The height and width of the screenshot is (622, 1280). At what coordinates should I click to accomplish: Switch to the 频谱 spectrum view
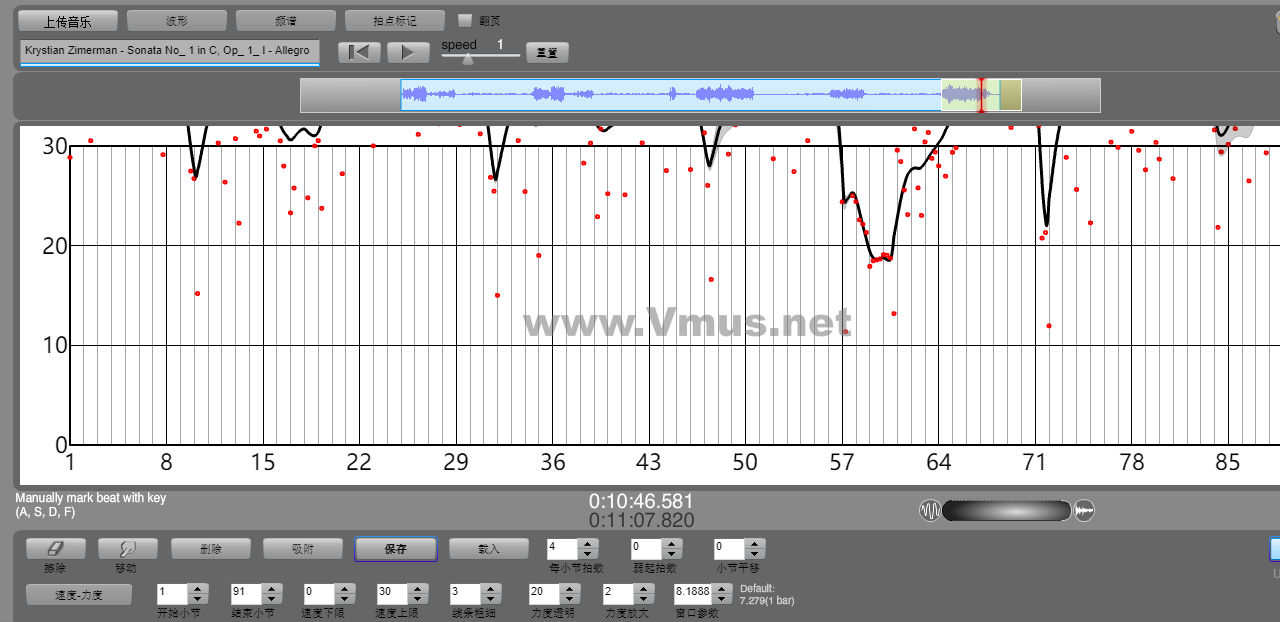[286, 21]
